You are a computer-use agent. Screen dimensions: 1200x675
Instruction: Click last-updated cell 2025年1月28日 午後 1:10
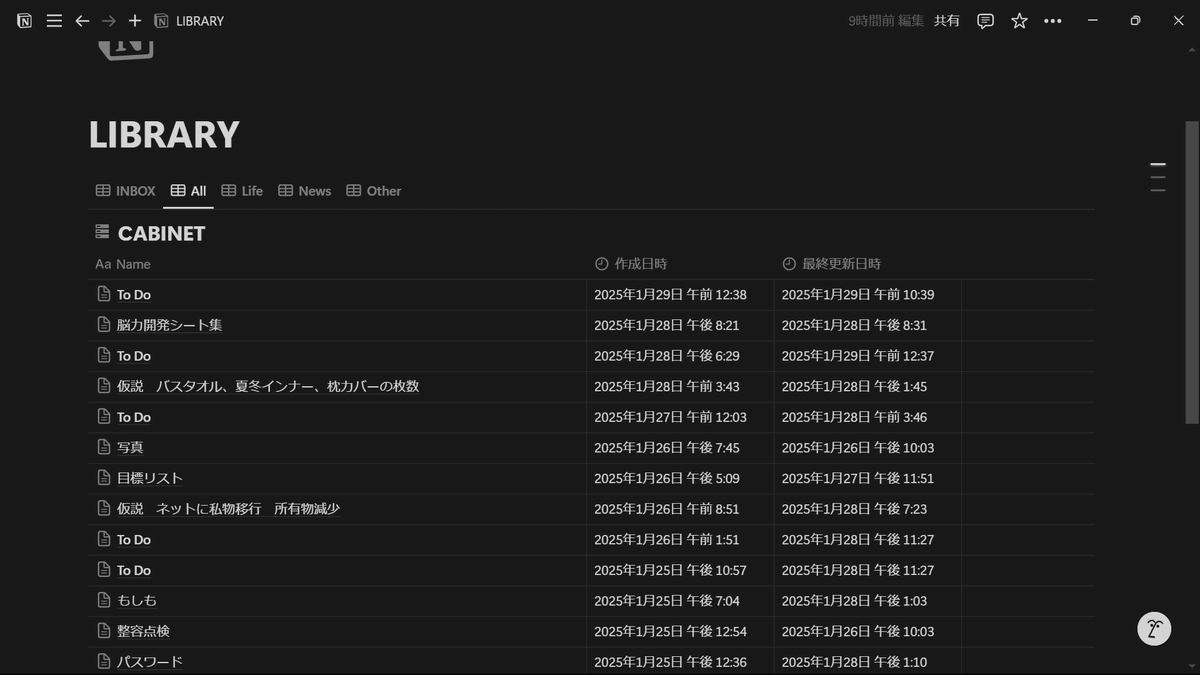tap(854, 661)
